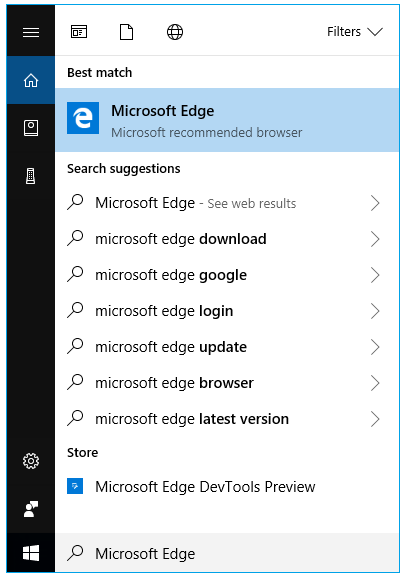Open the Filters dropdown
Image resolution: width=406 pixels, height=578 pixels.
[x=355, y=32]
